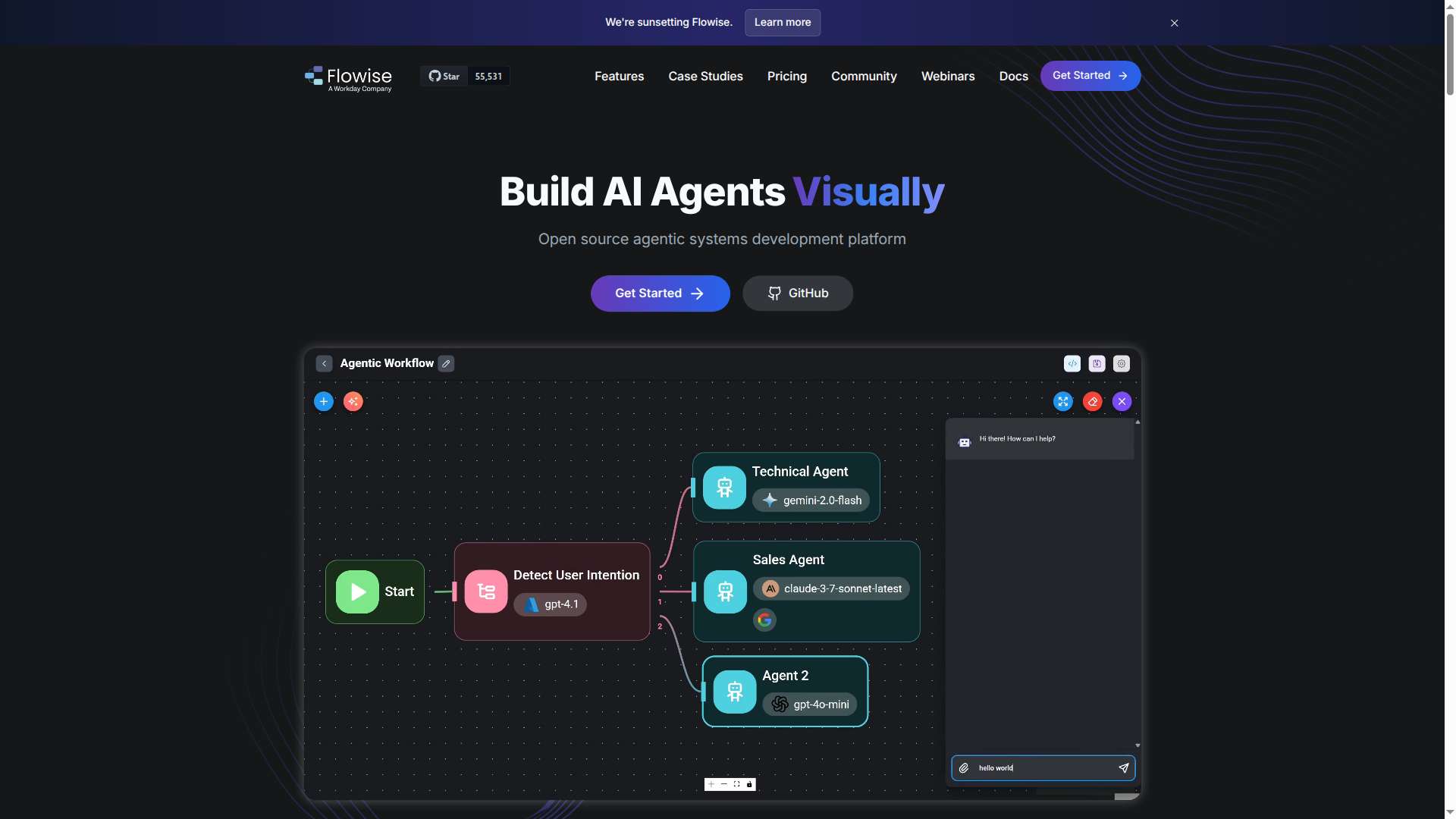Click the 55,531 star count
This screenshot has height=819, width=1456.
coord(488,76)
